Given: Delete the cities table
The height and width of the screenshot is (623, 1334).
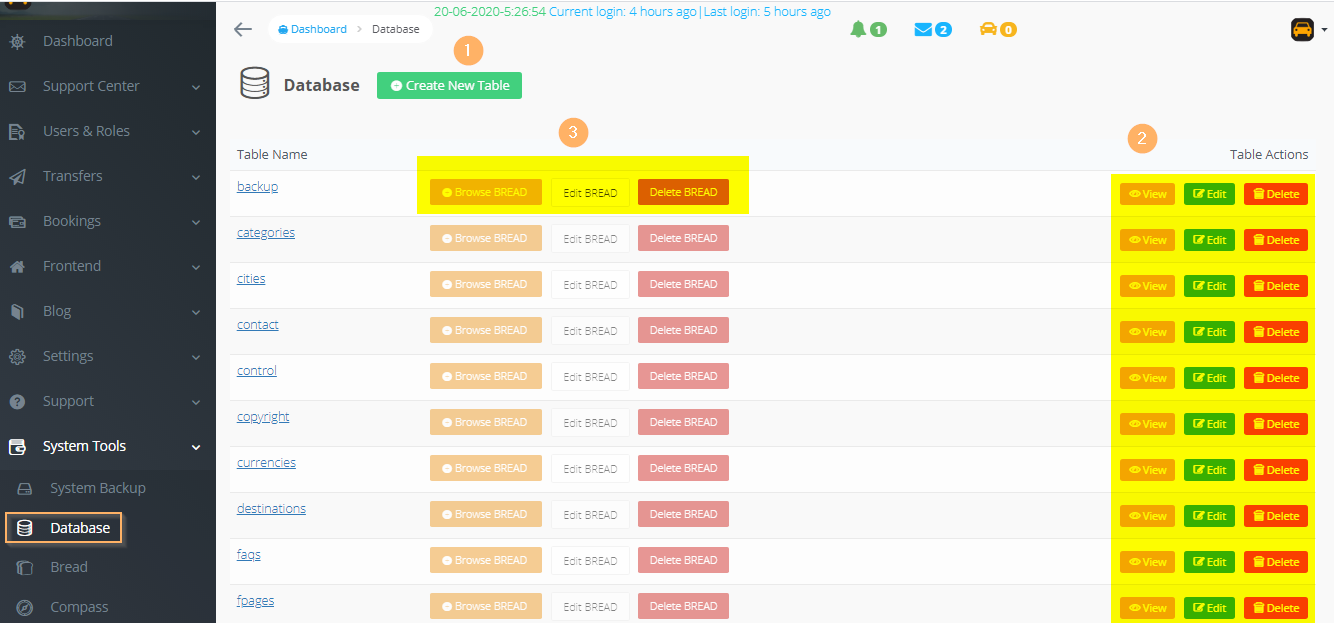Looking at the screenshot, I should click(x=1275, y=286).
